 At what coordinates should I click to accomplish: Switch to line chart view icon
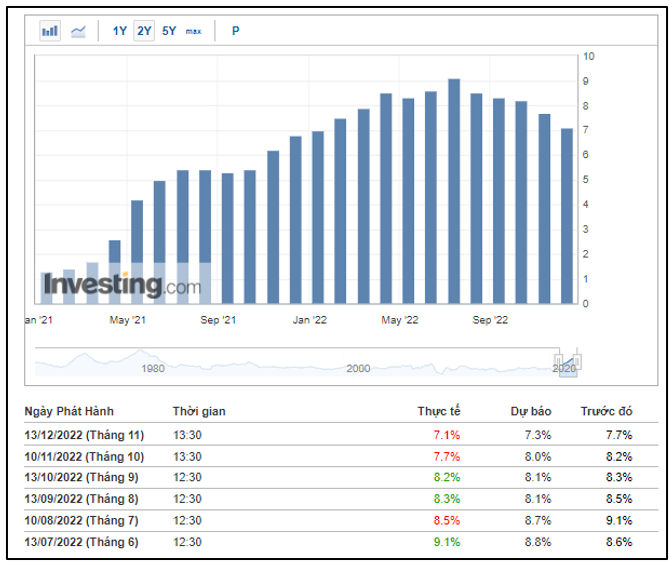pyautogui.click(x=78, y=31)
